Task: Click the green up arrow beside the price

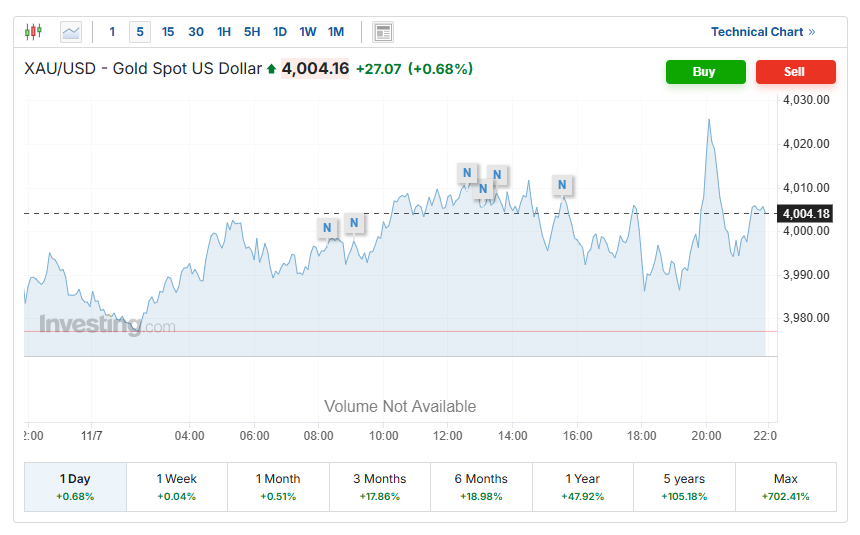Action: click(271, 69)
